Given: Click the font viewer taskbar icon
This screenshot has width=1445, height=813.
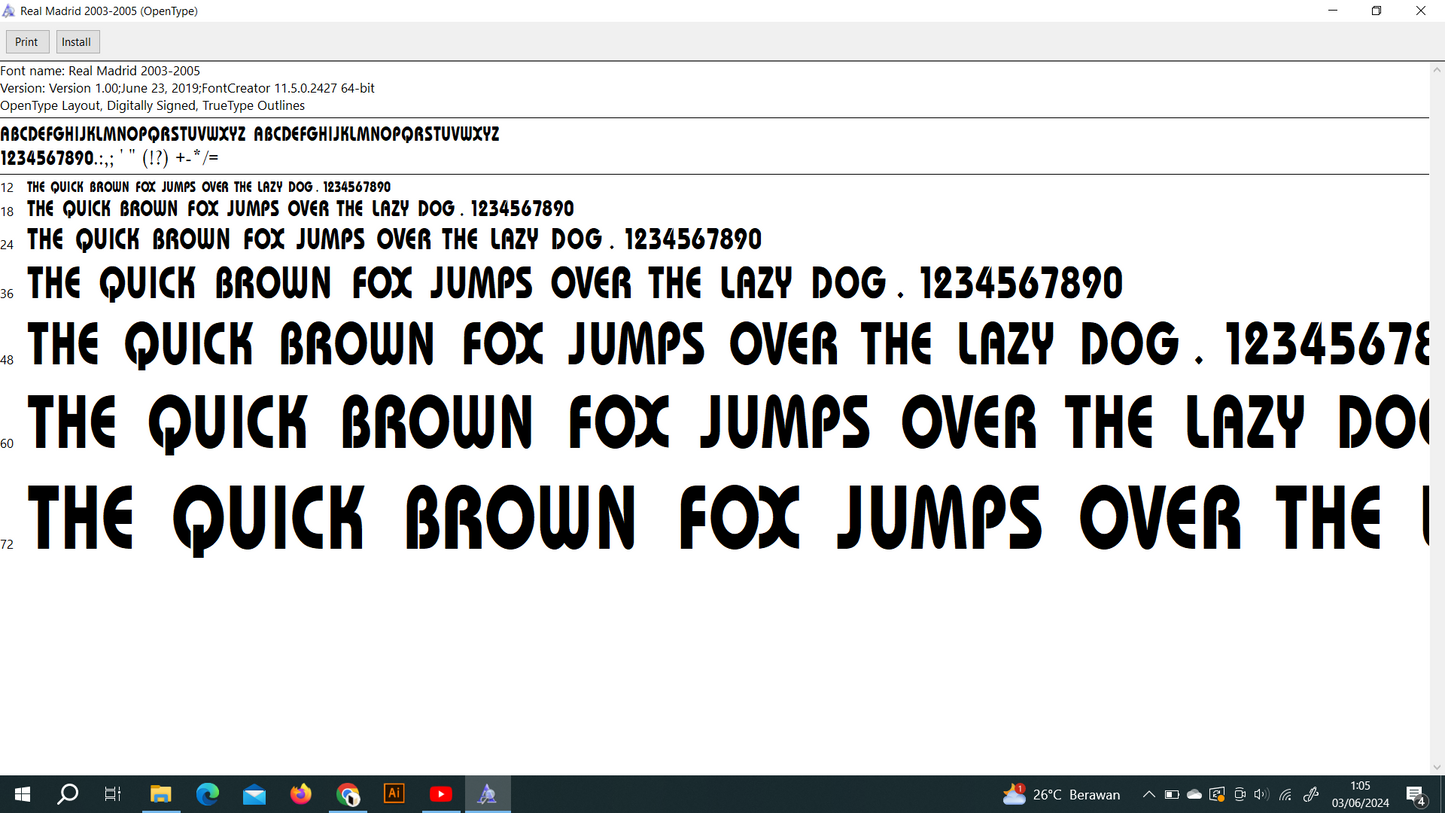Looking at the screenshot, I should [487, 794].
